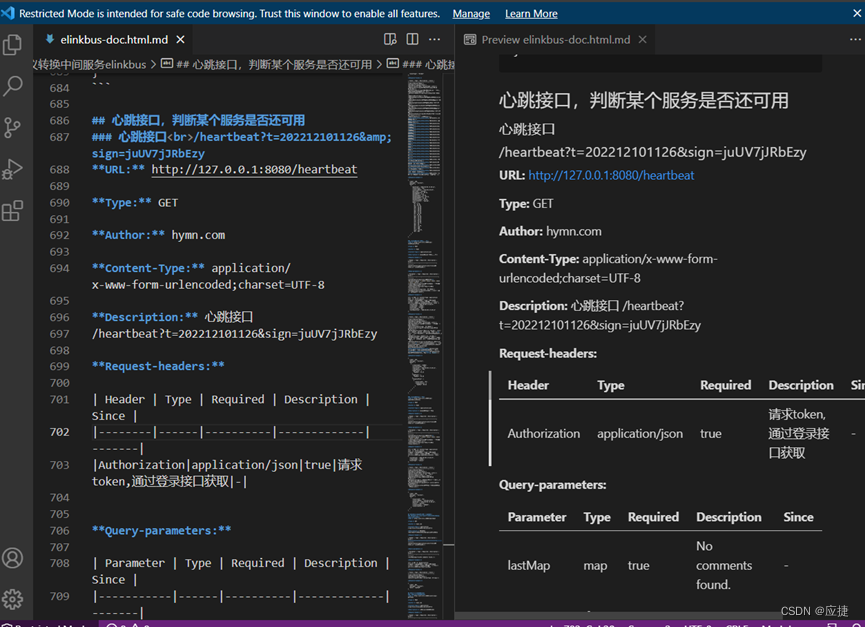Image resolution: width=865 pixels, height=627 pixels.
Task: Click the editor's vertical scrollbar marker
Action: [x=448, y=545]
